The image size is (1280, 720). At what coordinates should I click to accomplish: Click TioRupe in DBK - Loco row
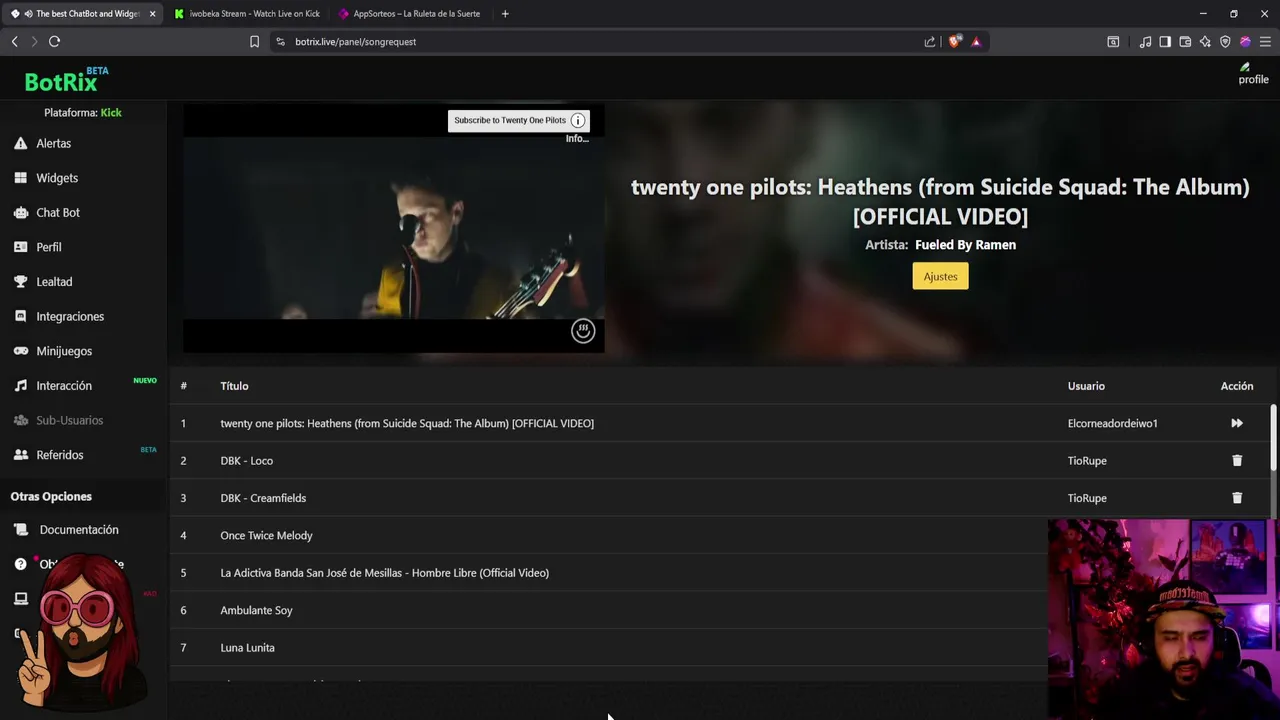(x=1087, y=461)
